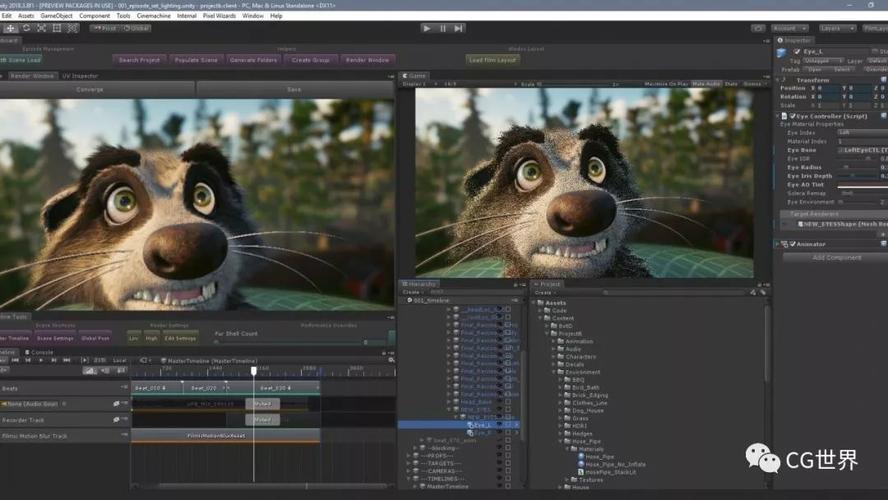This screenshot has width=888, height=500.
Task: Click the mute icon on Recorder Track
Action: click(x=116, y=420)
